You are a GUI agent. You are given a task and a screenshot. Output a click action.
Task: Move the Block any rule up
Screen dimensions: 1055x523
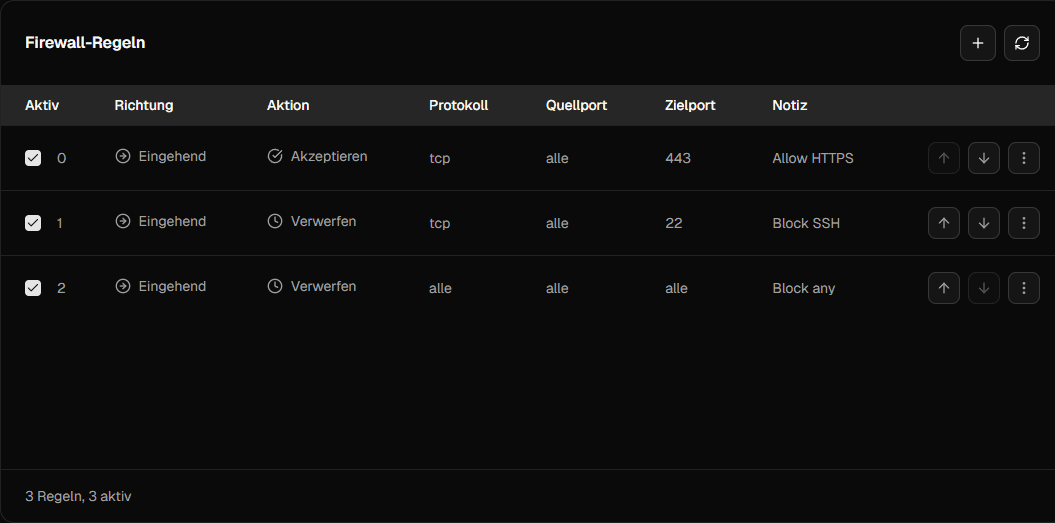(x=944, y=288)
